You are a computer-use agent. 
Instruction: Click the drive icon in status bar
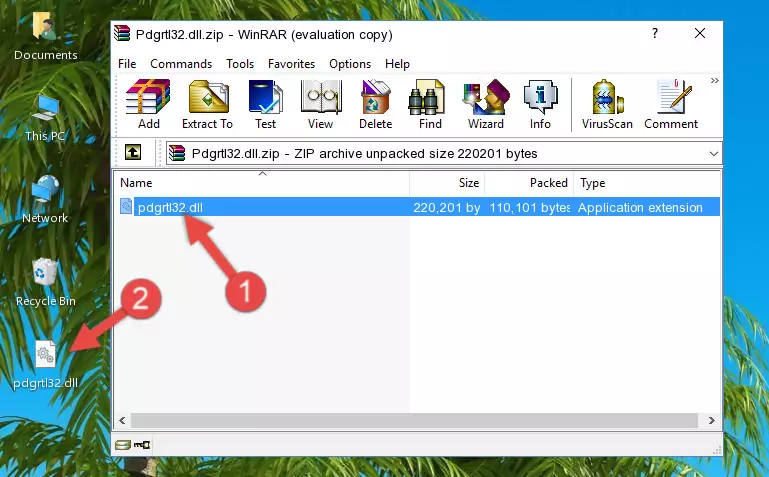click(123, 445)
